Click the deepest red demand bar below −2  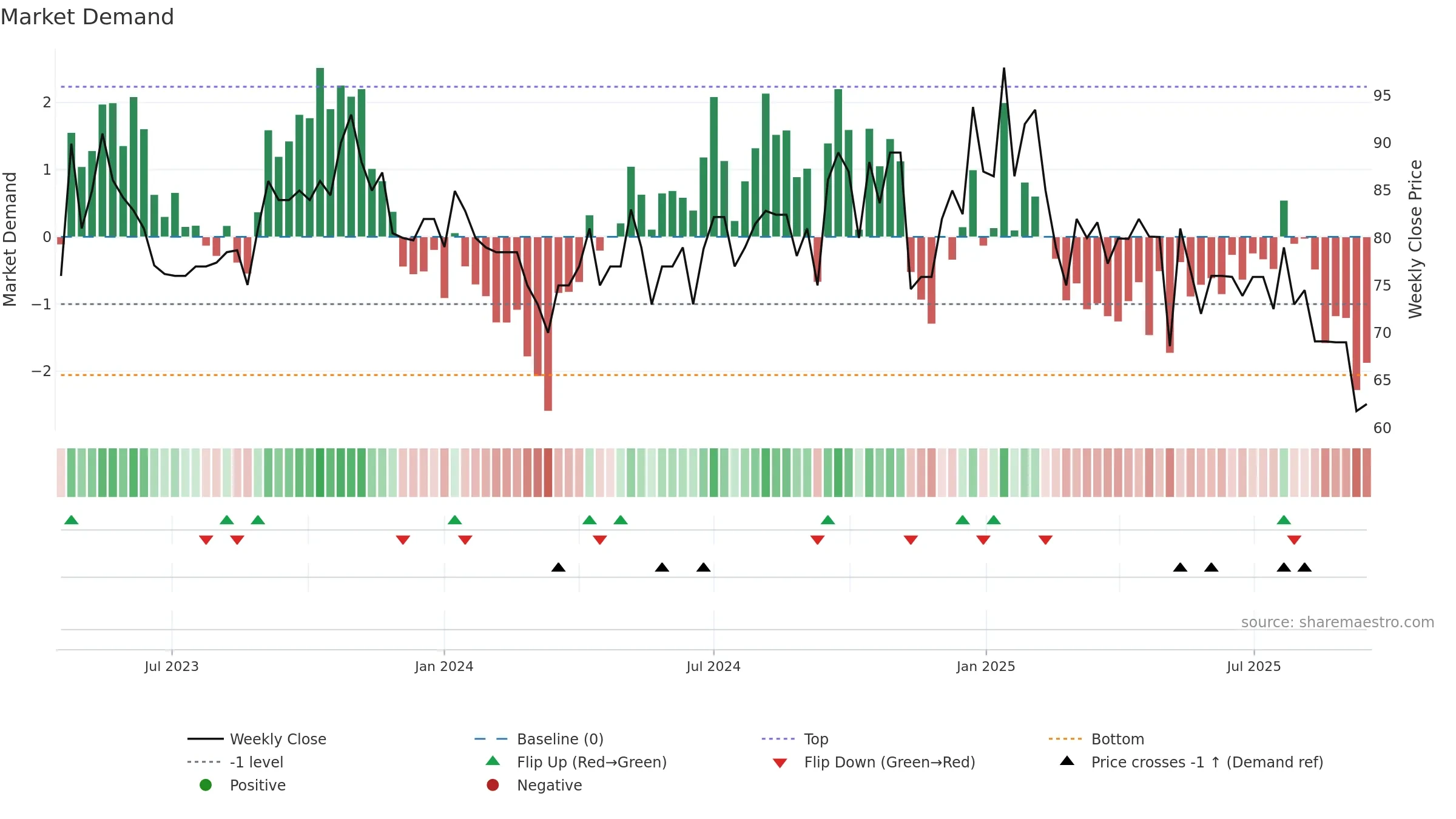pyautogui.click(x=548, y=324)
